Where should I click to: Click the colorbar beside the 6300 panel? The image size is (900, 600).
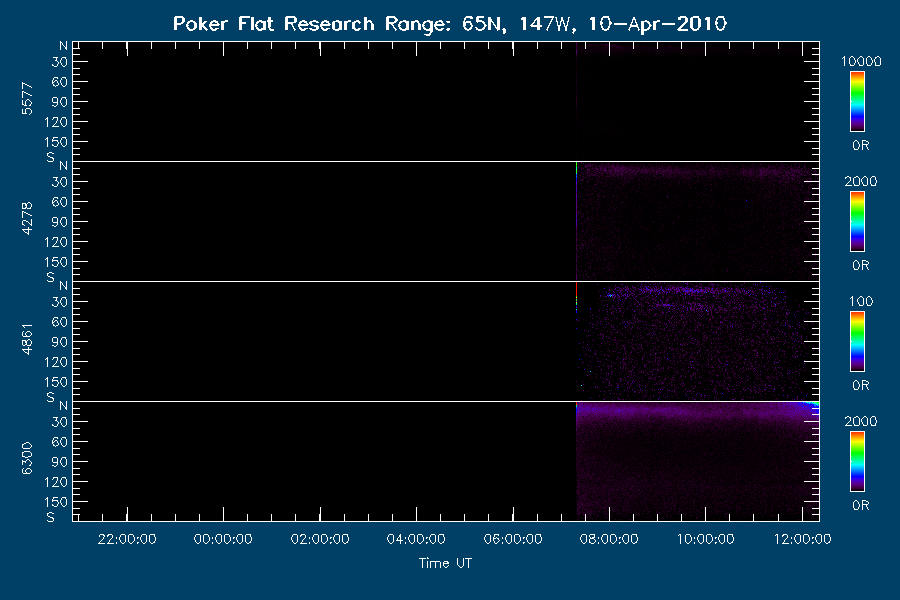(x=858, y=462)
